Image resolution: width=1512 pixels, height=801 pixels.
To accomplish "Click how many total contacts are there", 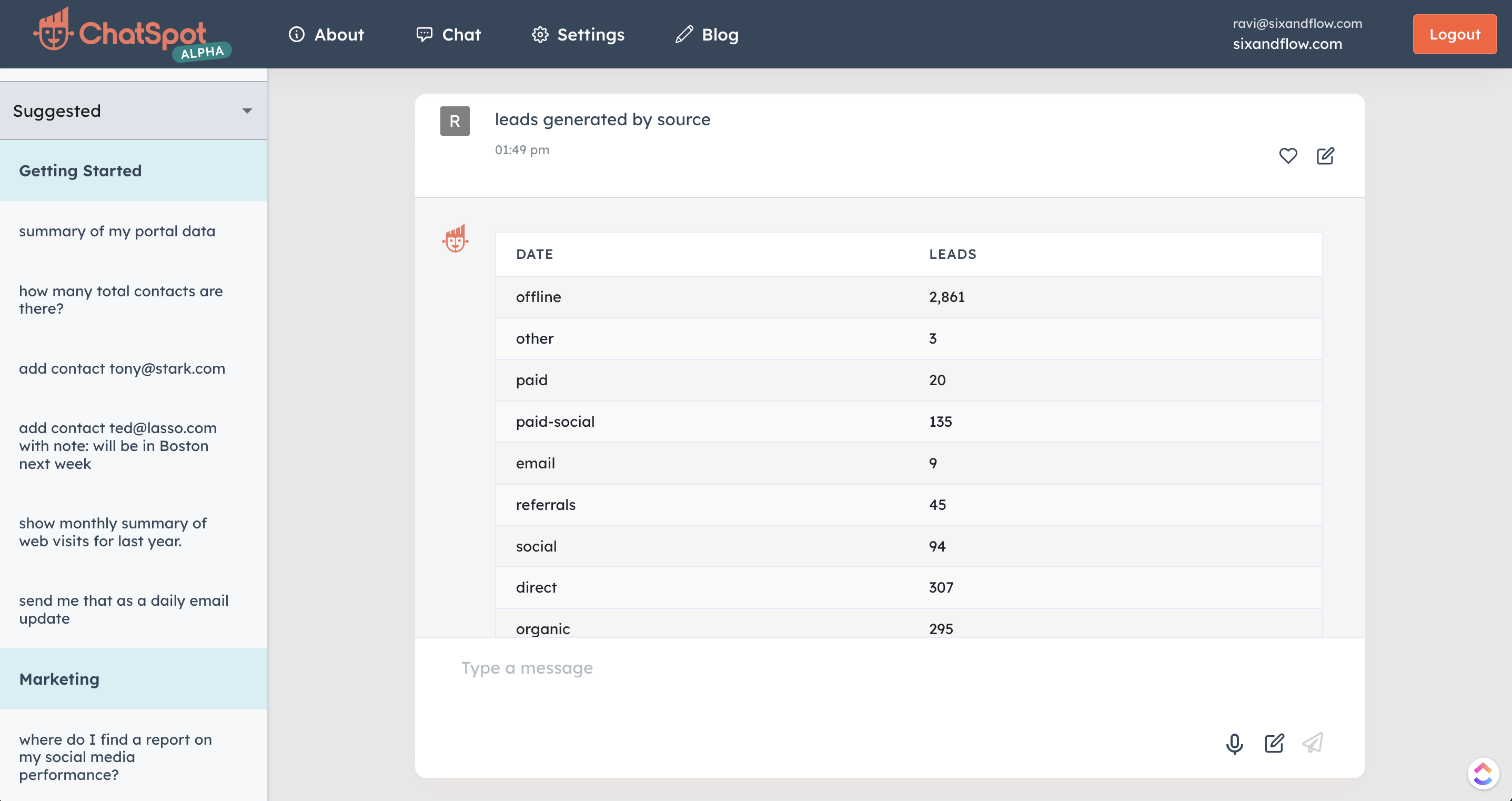I will tap(121, 299).
